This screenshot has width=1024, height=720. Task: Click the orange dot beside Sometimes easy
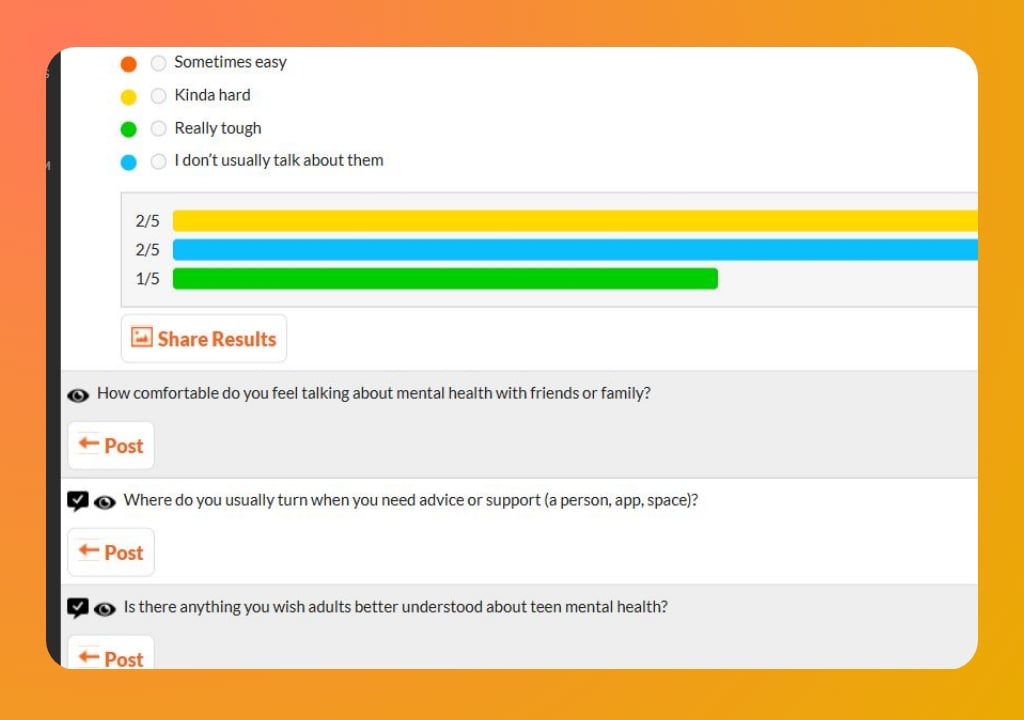tap(130, 62)
